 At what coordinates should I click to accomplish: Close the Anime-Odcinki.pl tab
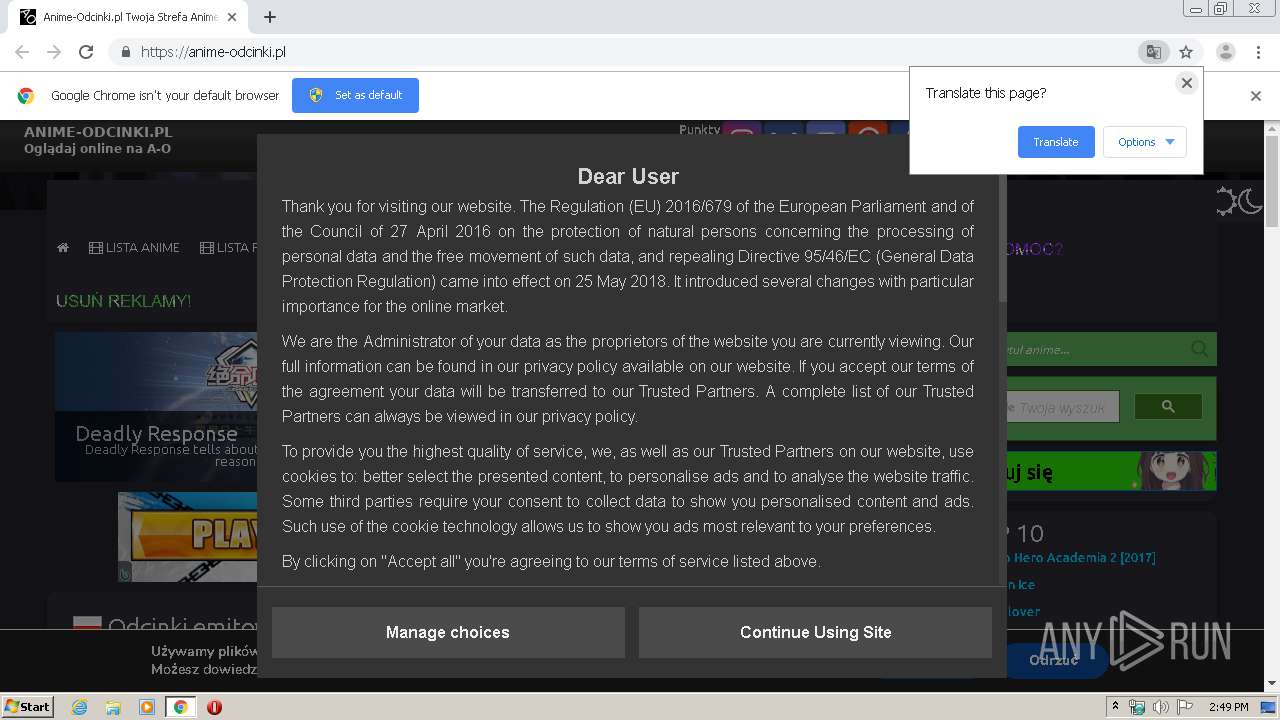[233, 17]
